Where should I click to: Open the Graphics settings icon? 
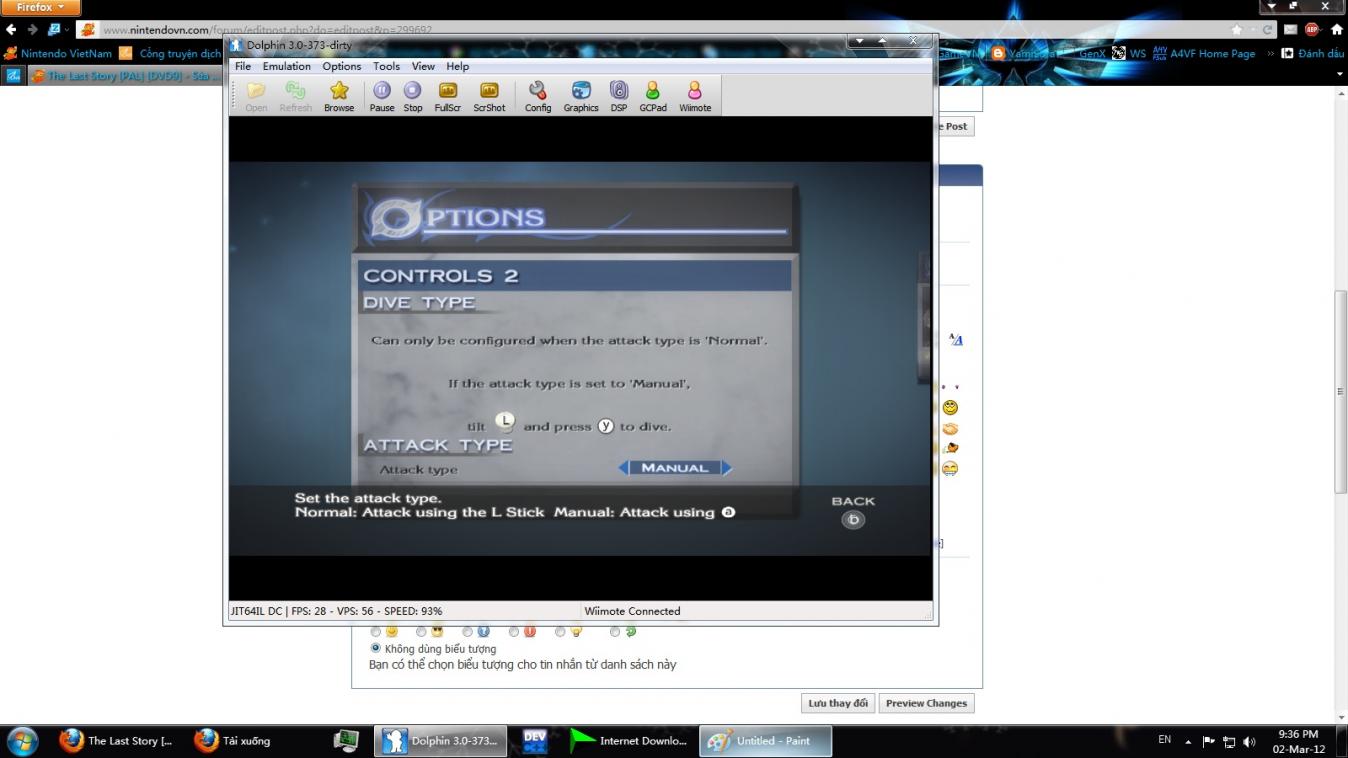(581, 96)
